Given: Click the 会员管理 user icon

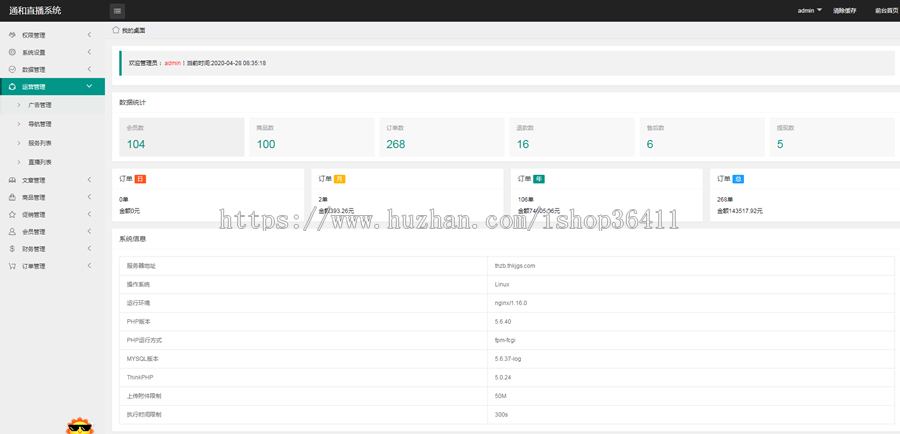Looking at the screenshot, I should [12, 232].
